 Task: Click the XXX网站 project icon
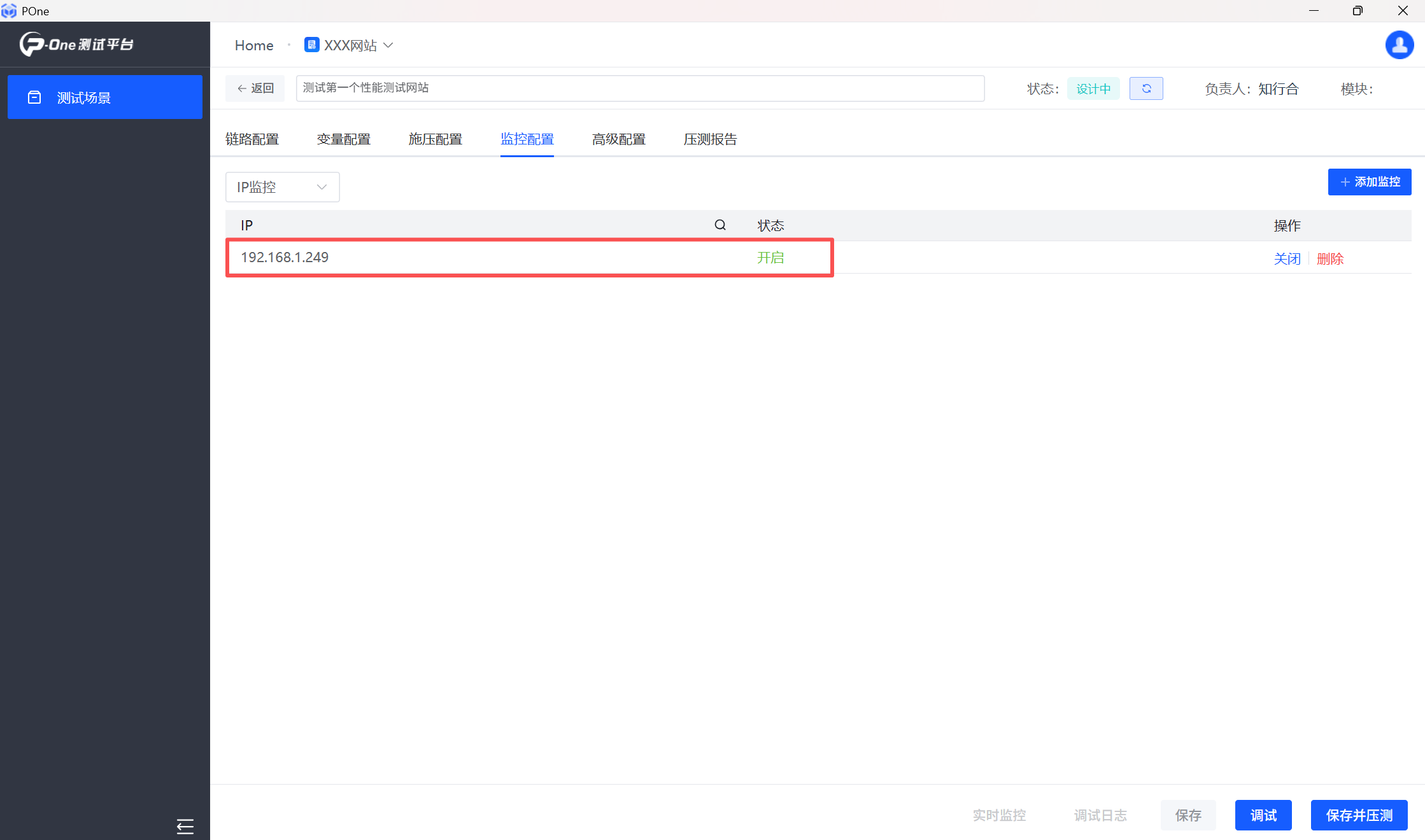click(311, 45)
